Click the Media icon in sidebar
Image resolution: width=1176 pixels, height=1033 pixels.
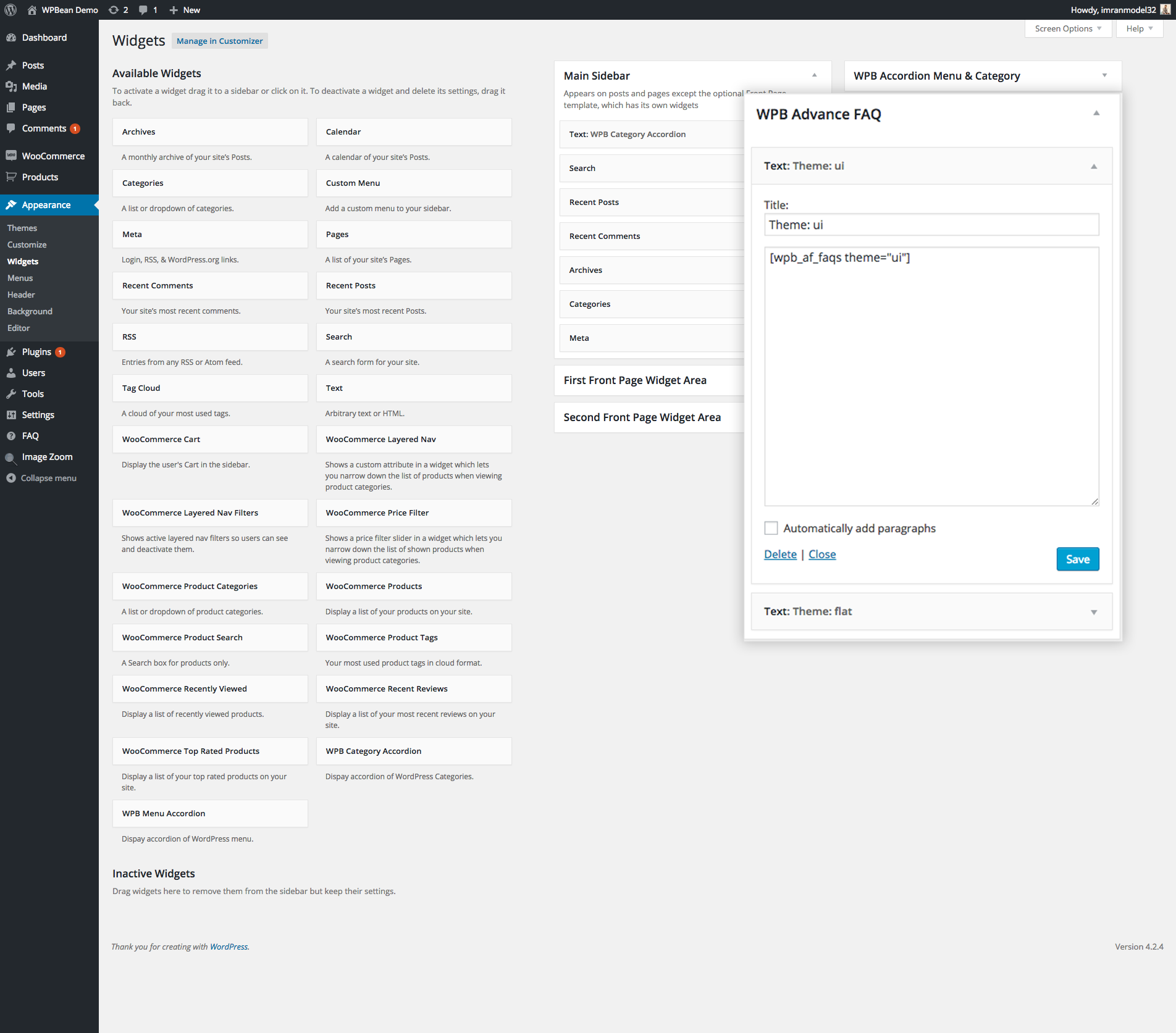pos(11,86)
